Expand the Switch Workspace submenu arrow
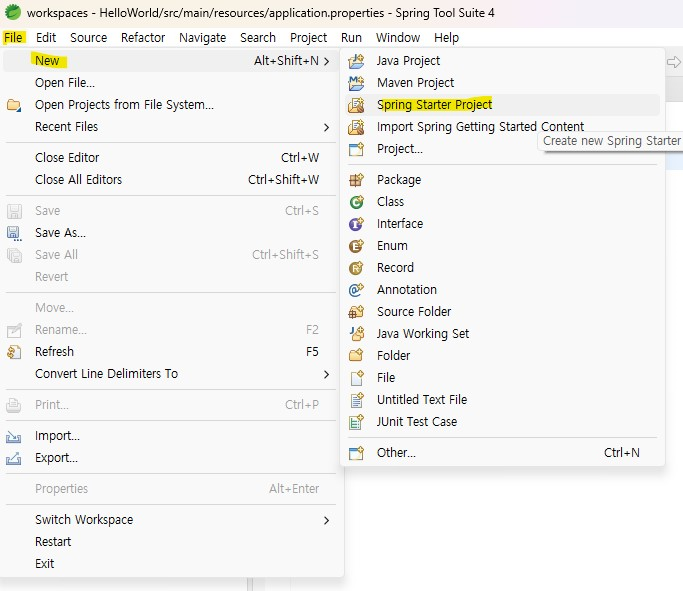Image resolution: width=683 pixels, height=591 pixels. point(326,520)
